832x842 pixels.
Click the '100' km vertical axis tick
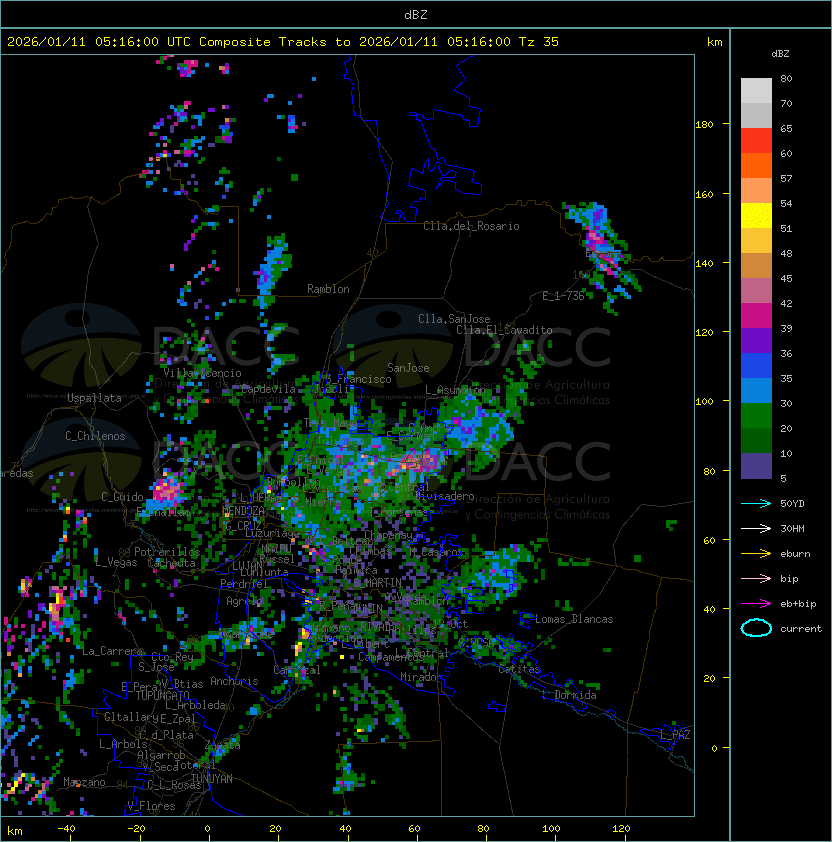[704, 402]
